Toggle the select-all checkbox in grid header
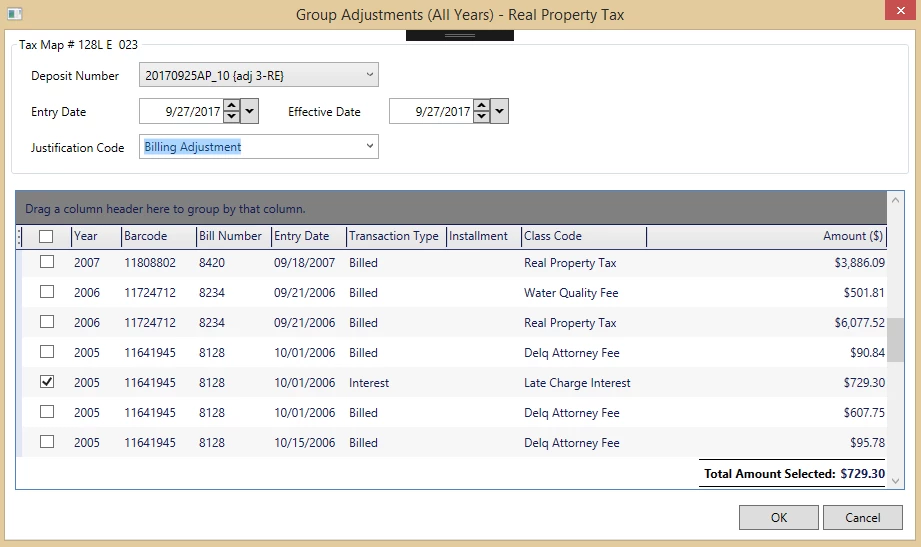This screenshot has height=547, width=921. coord(46,237)
